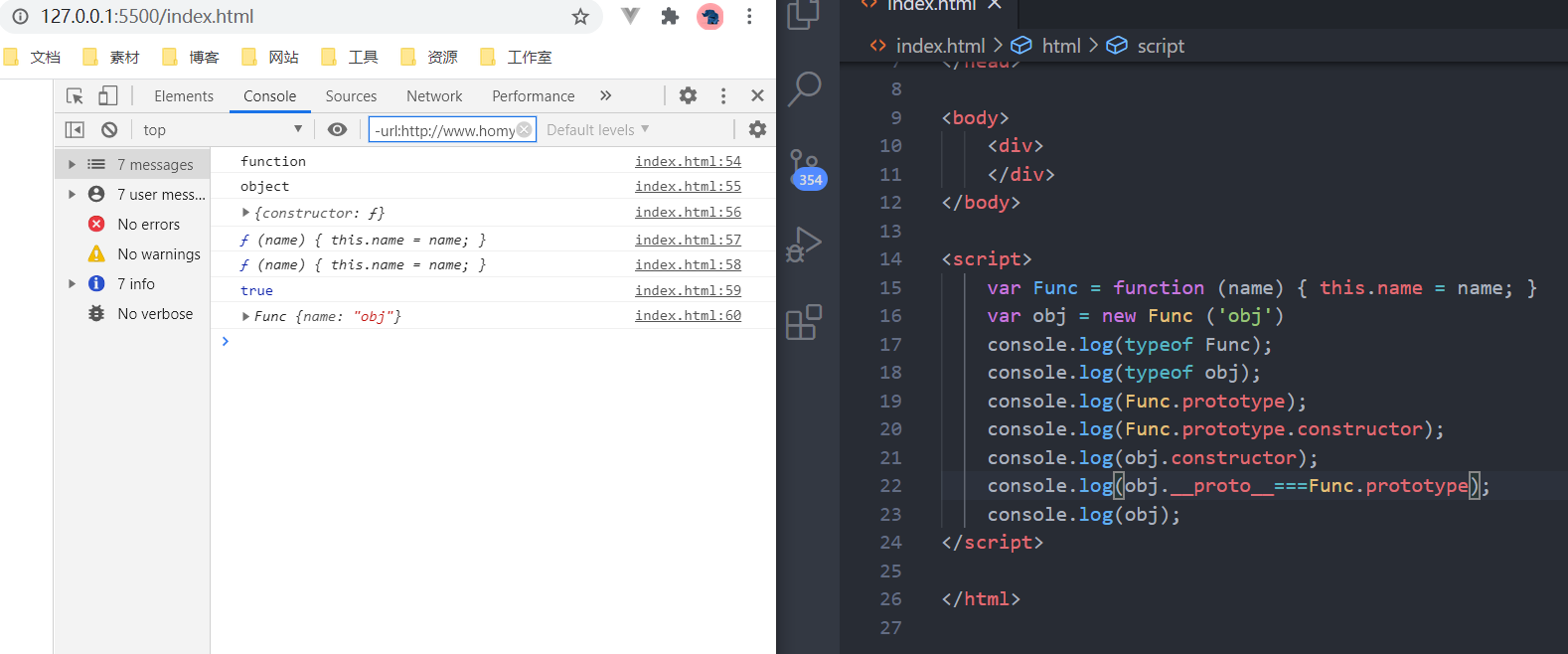Open source link index.html:54
Image resolution: width=1568 pixels, height=654 pixels.
coord(688,161)
